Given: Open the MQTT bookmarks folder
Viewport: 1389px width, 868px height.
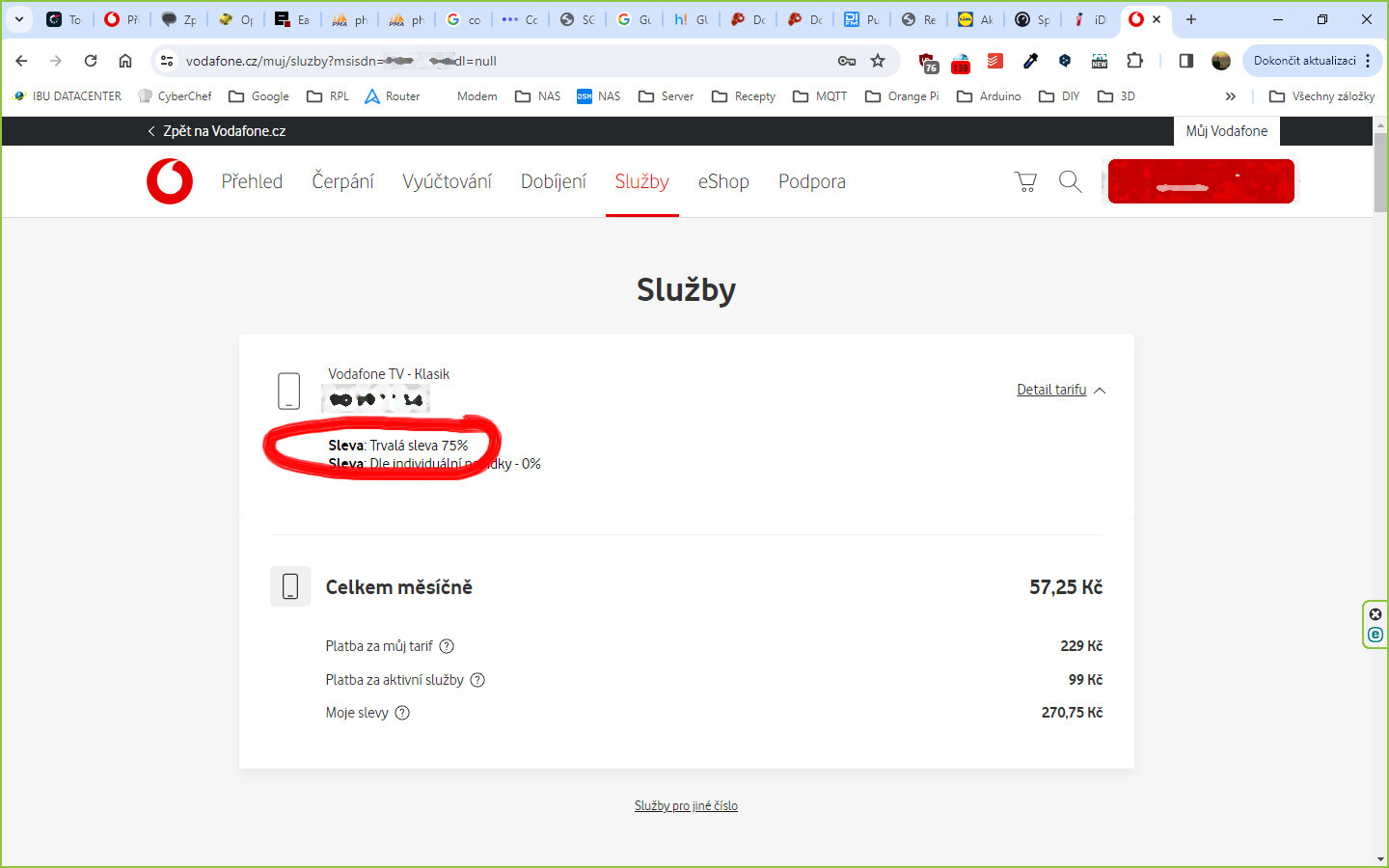Looking at the screenshot, I should (x=820, y=96).
